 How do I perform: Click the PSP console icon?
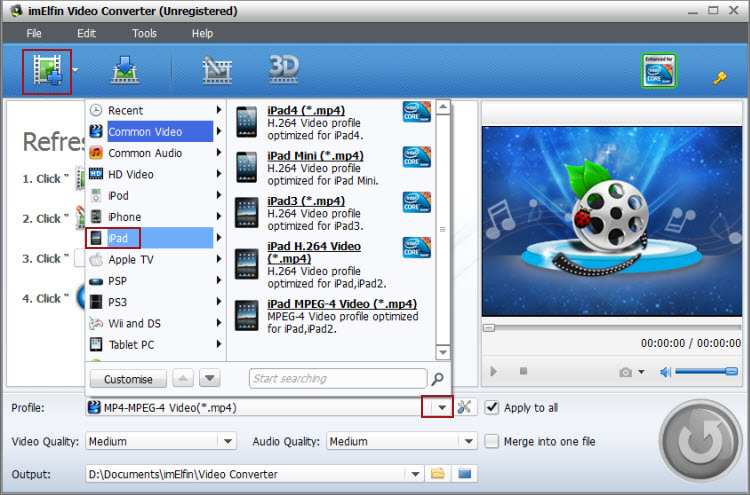96,281
